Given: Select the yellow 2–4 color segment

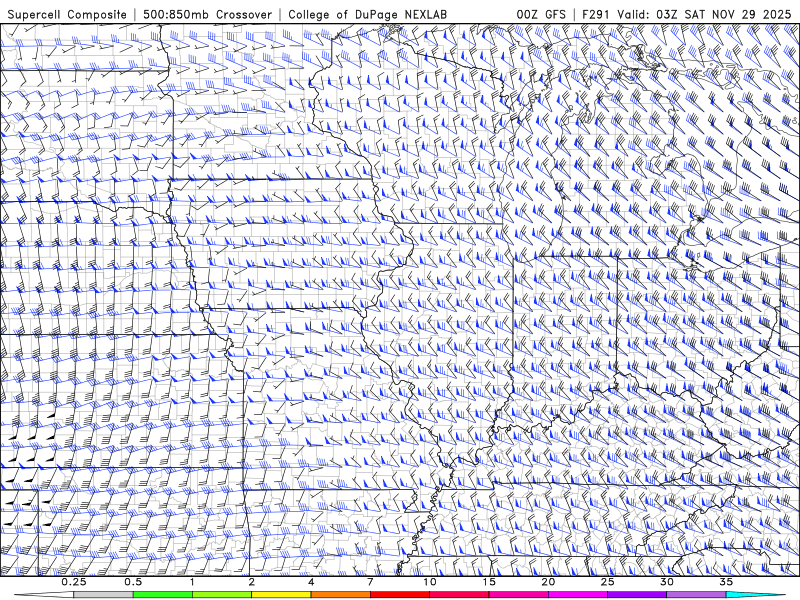Looking at the screenshot, I should [x=281, y=595].
